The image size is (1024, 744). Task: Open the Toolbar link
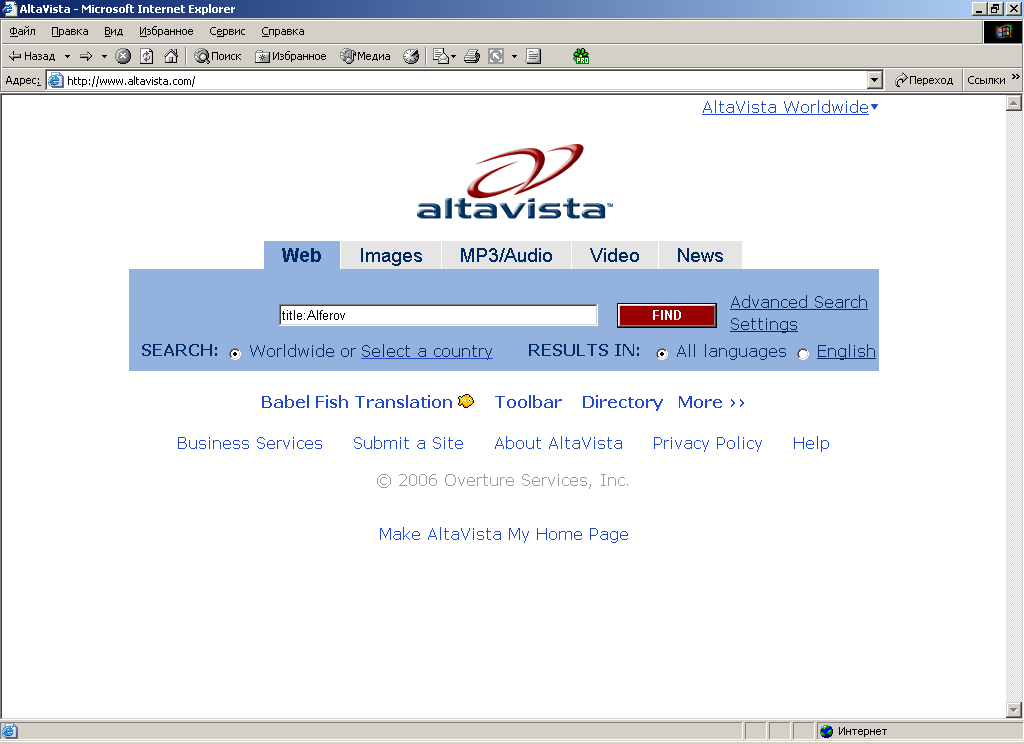[528, 402]
